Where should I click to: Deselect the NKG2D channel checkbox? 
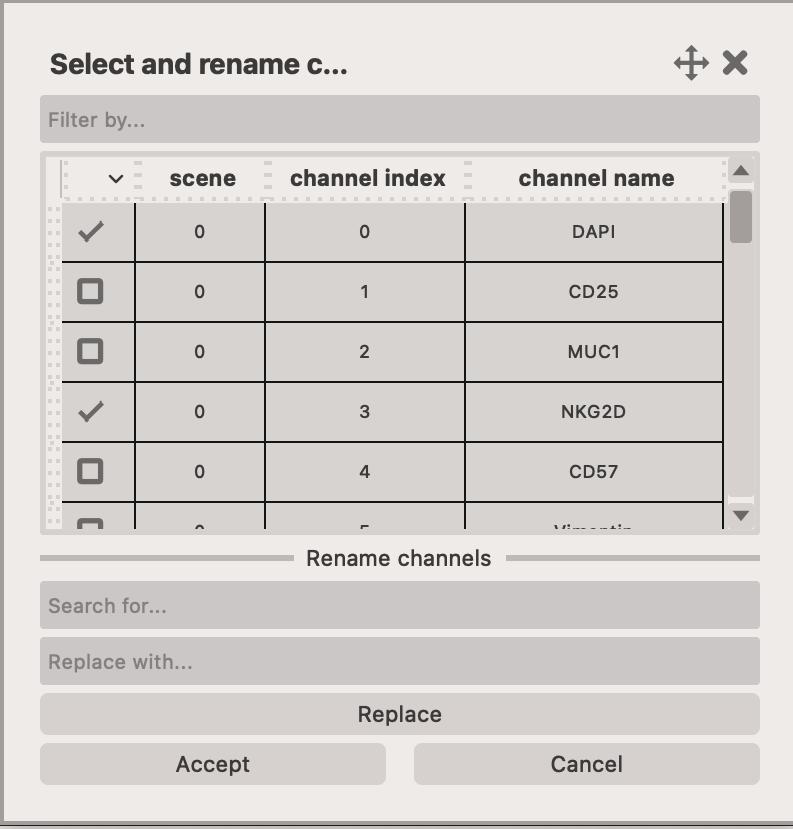[91, 411]
